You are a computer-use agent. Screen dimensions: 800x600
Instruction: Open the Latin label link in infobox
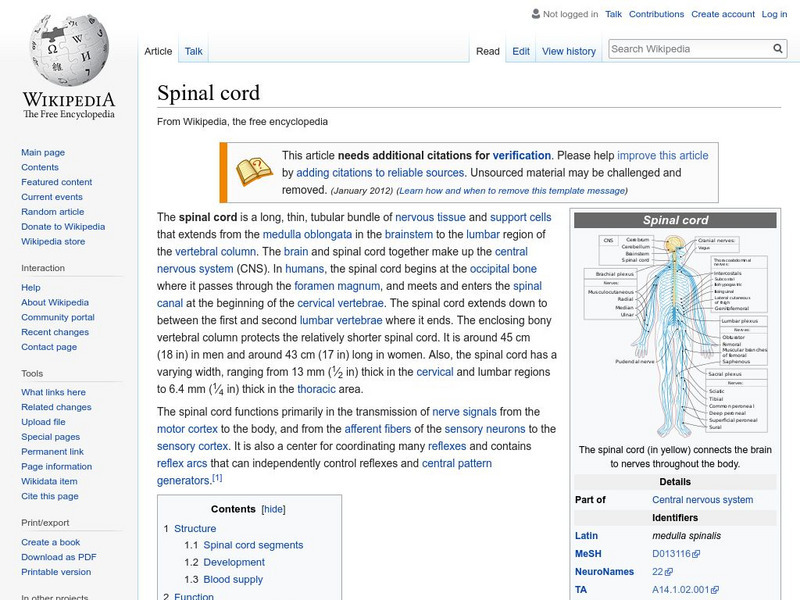point(586,536)
